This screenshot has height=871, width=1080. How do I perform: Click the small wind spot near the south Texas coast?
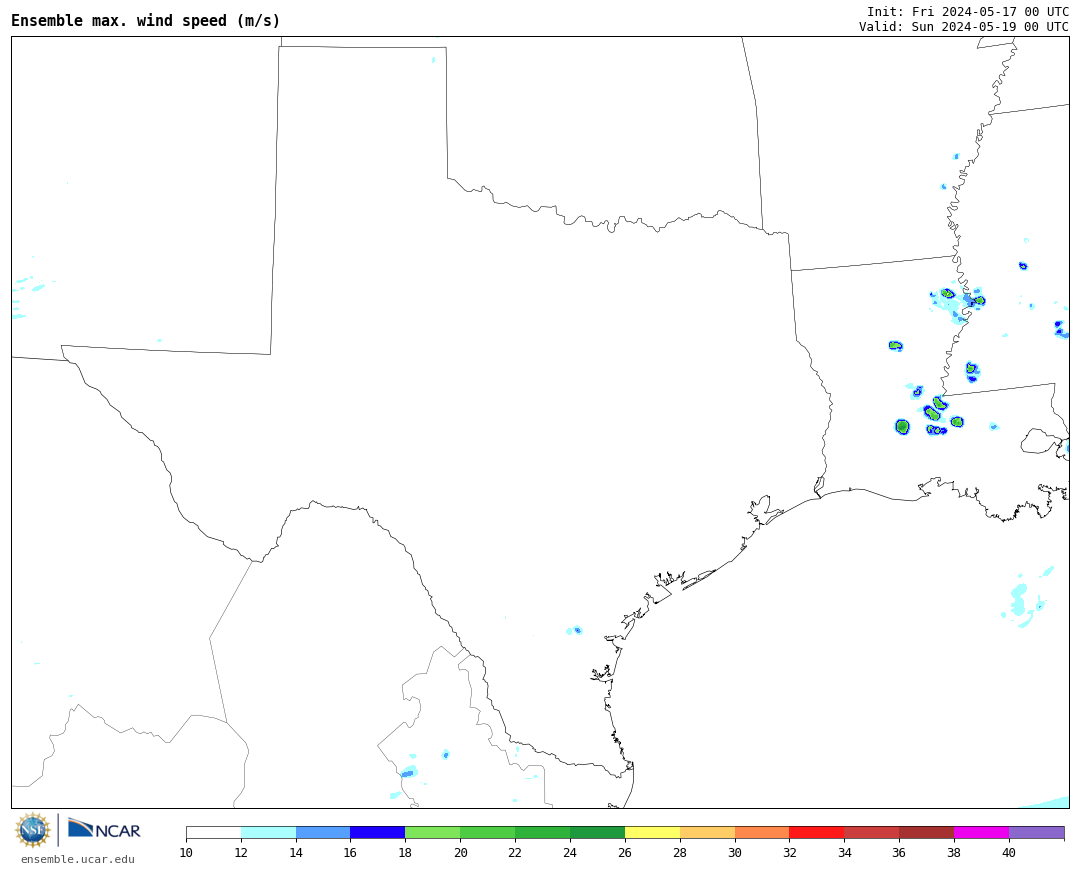[575, 630]
